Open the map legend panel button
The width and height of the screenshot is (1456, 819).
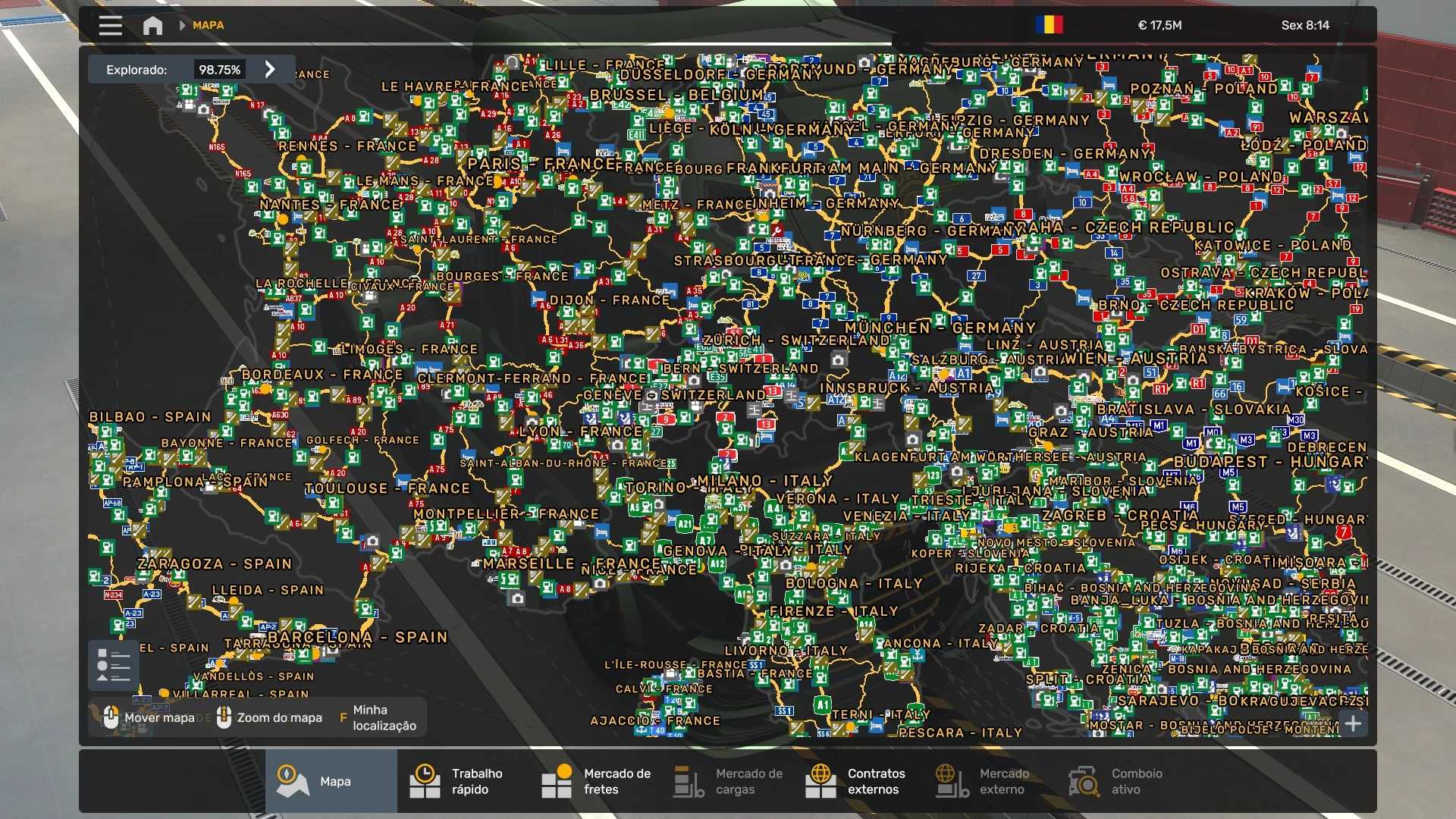(x=114, y=665)
